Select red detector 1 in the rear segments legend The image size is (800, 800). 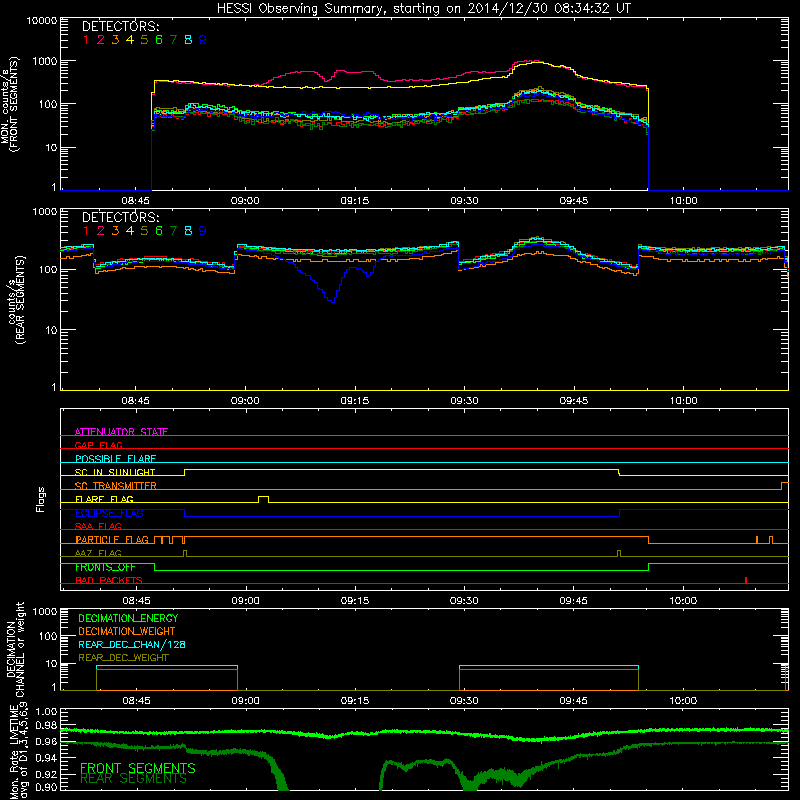tap(86, 231)
